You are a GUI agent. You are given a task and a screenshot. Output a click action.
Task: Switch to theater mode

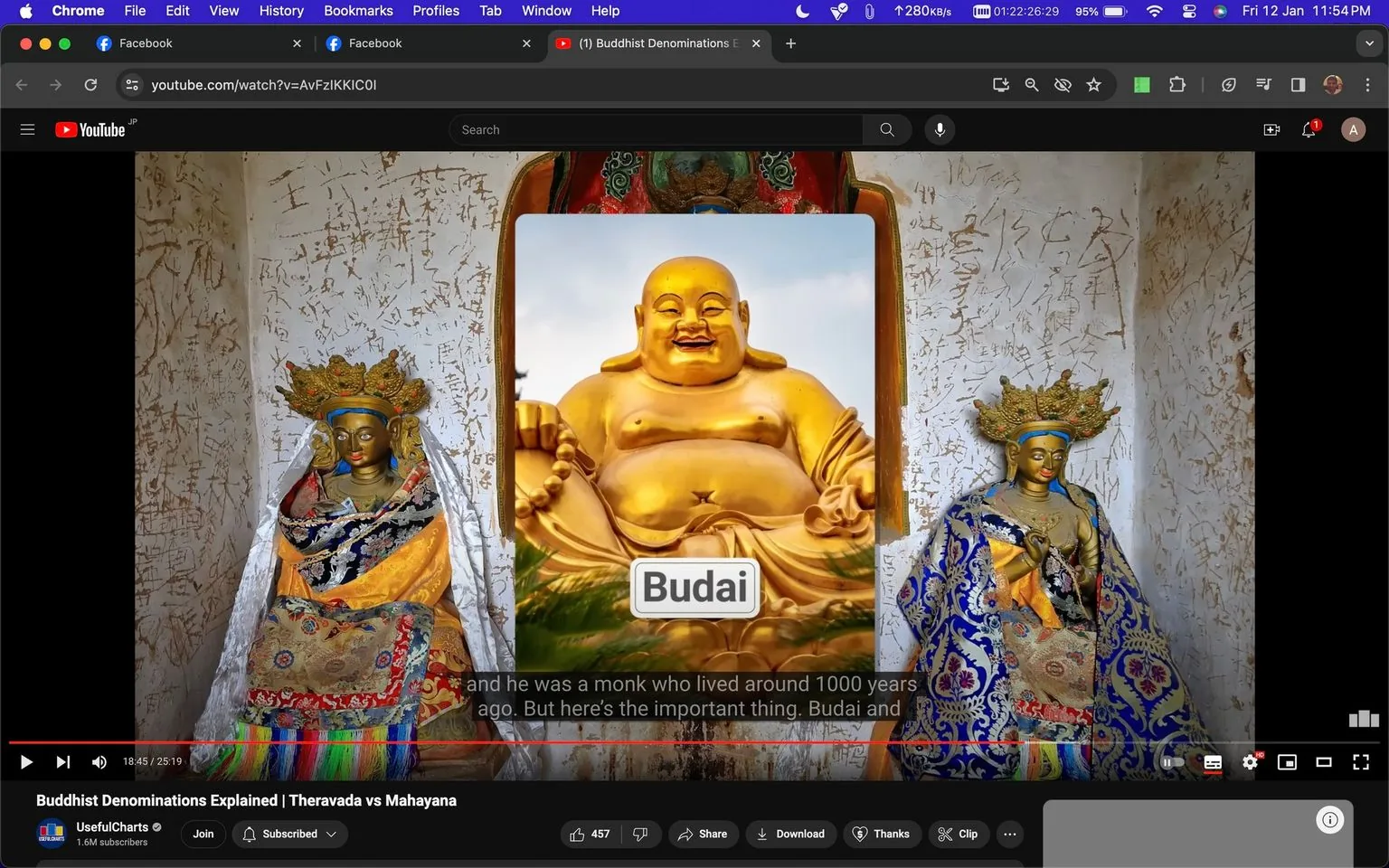pyautogui.click(x=1324, y=761)
